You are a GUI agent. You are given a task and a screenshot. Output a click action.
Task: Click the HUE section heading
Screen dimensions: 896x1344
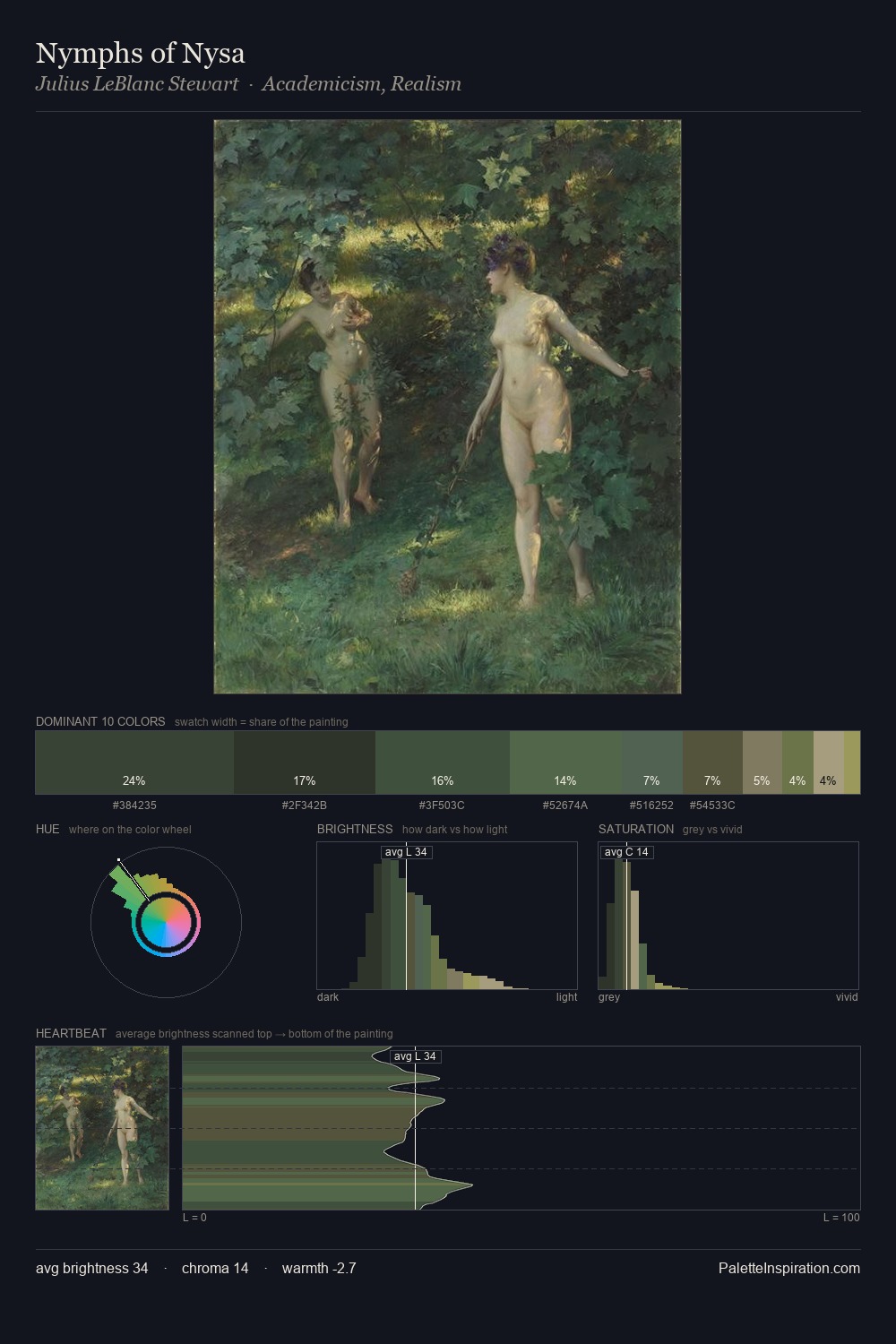click(47, 829)
